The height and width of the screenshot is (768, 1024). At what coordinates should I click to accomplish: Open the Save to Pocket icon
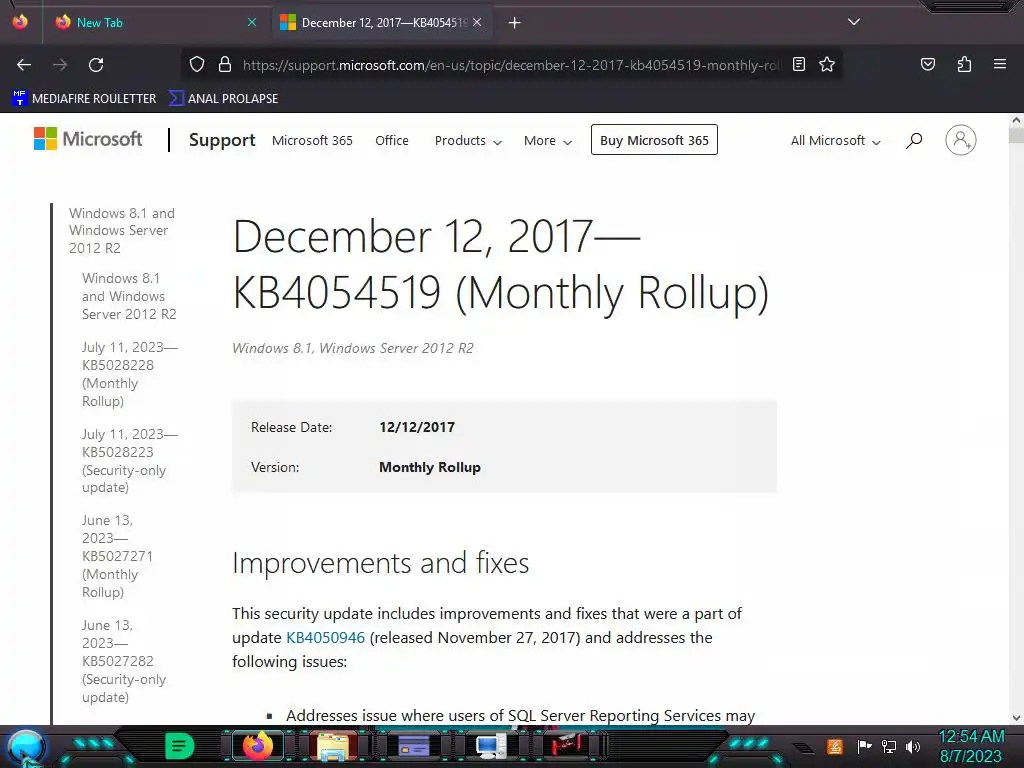tap(927, 64)
